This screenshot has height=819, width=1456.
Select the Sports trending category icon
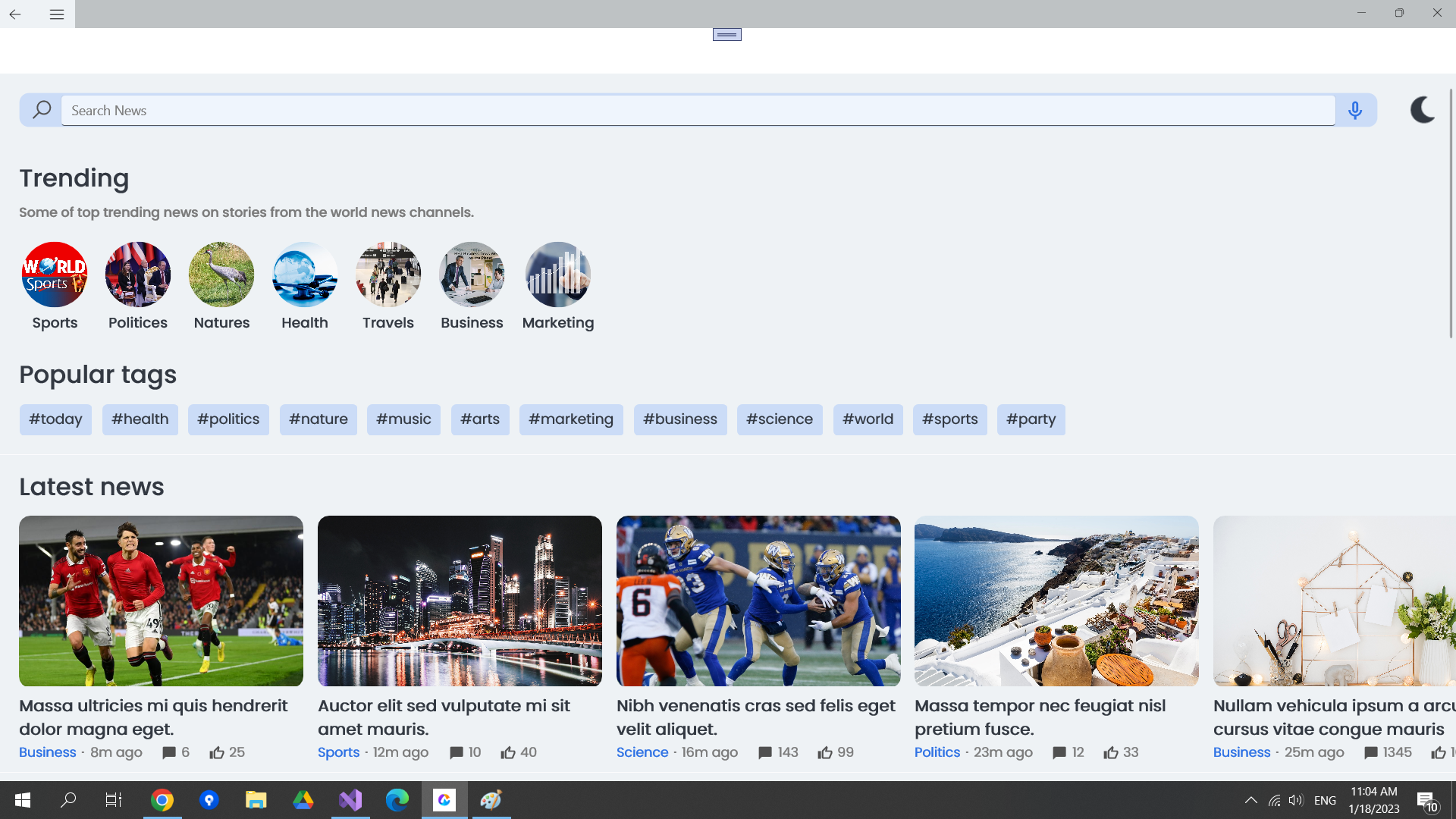[x=55, y=275]
